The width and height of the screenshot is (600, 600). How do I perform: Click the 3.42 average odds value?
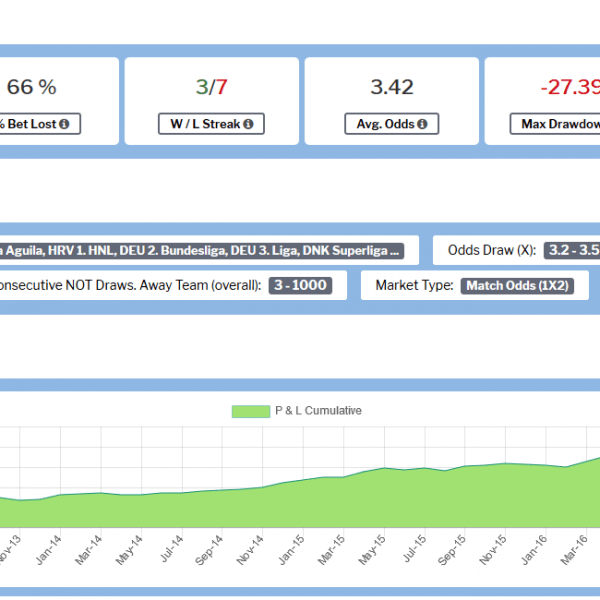pyautogui.click(x=392, y=87)
